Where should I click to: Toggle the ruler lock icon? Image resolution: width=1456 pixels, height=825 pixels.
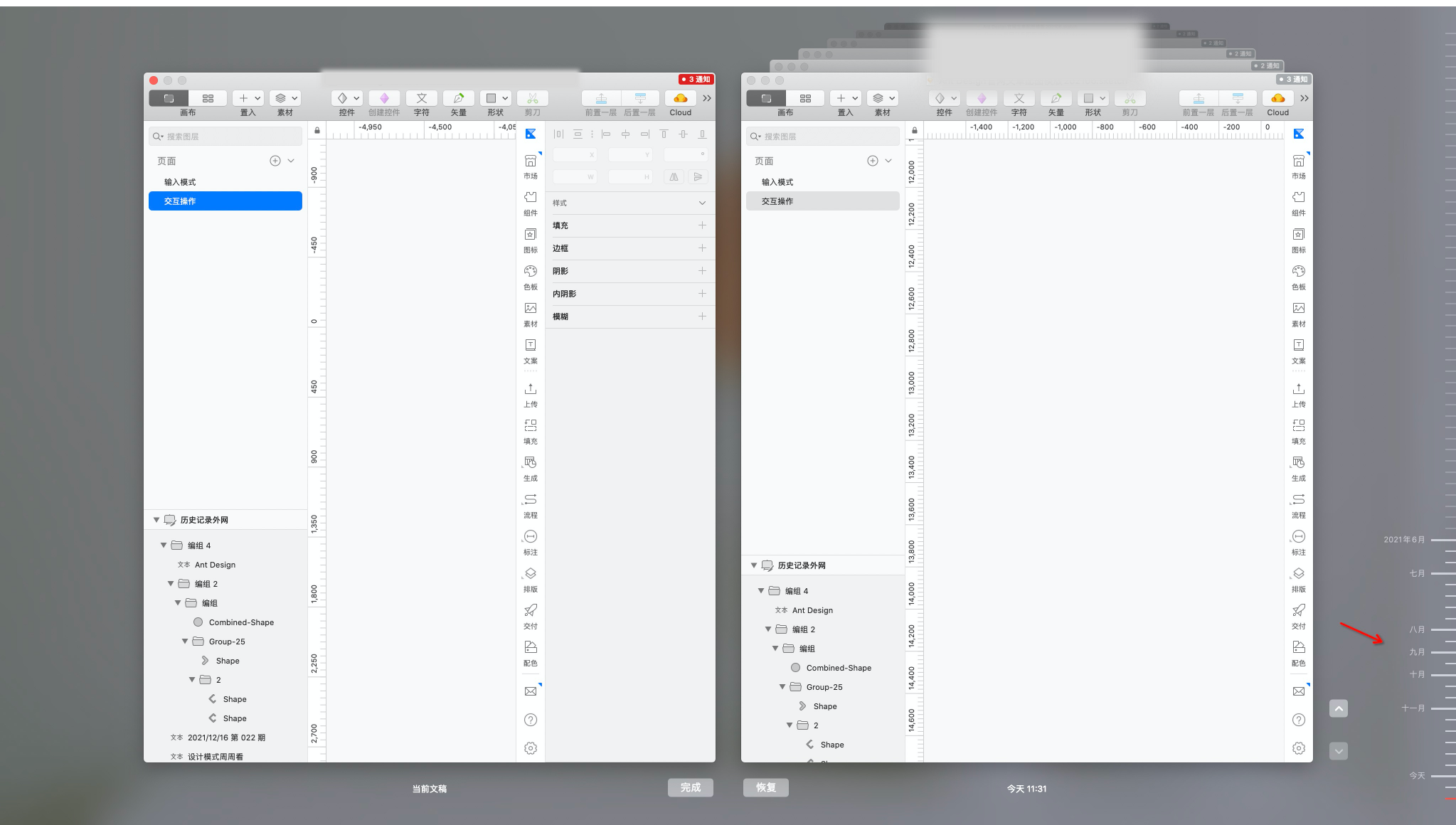click(317, 130)
